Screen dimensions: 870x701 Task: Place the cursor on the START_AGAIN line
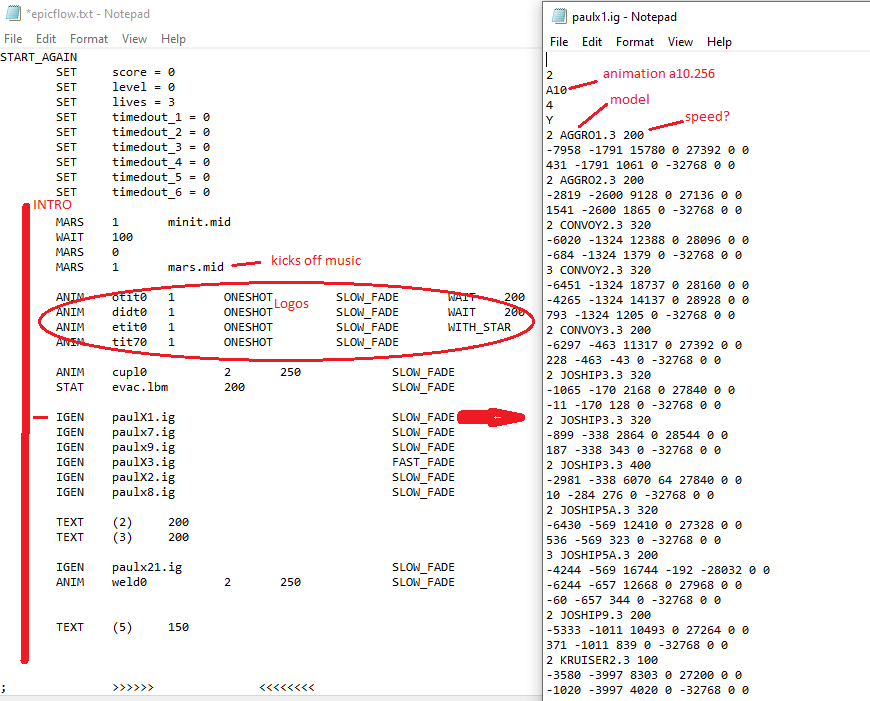(x=38, y=57)
